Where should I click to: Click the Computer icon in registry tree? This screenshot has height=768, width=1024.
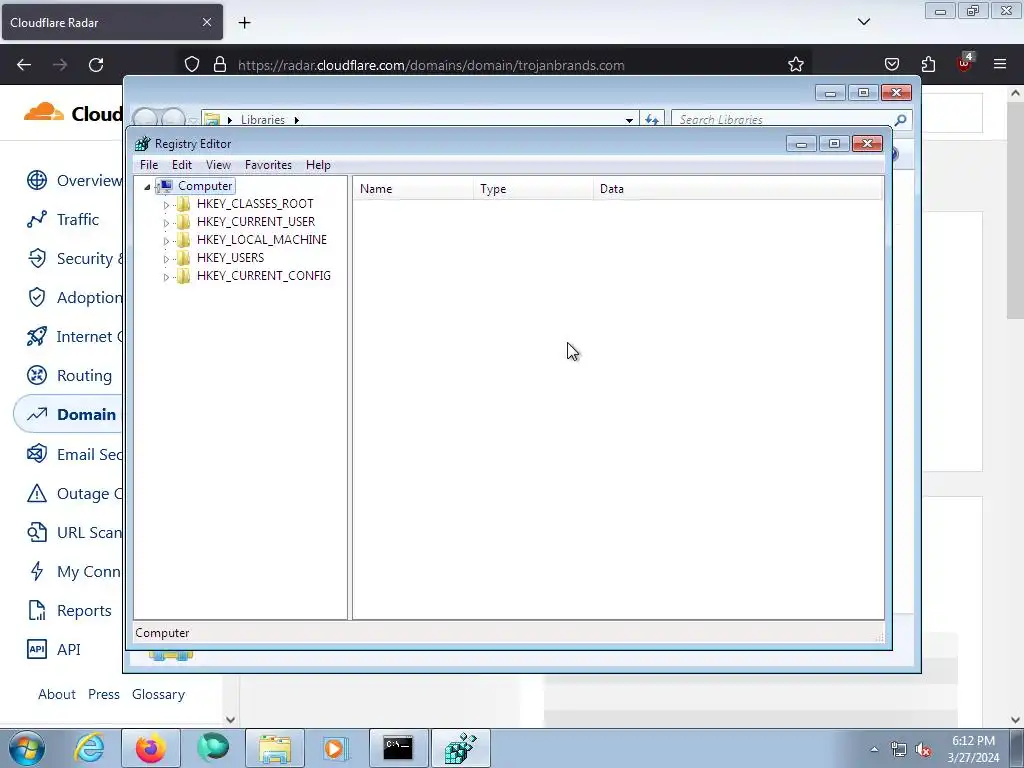tap(166, 186)
